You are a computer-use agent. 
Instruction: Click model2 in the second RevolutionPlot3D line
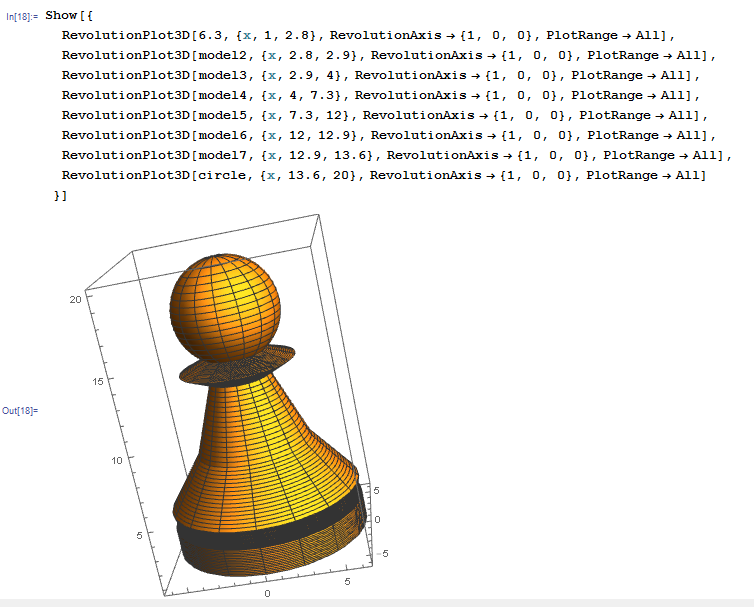222,55
